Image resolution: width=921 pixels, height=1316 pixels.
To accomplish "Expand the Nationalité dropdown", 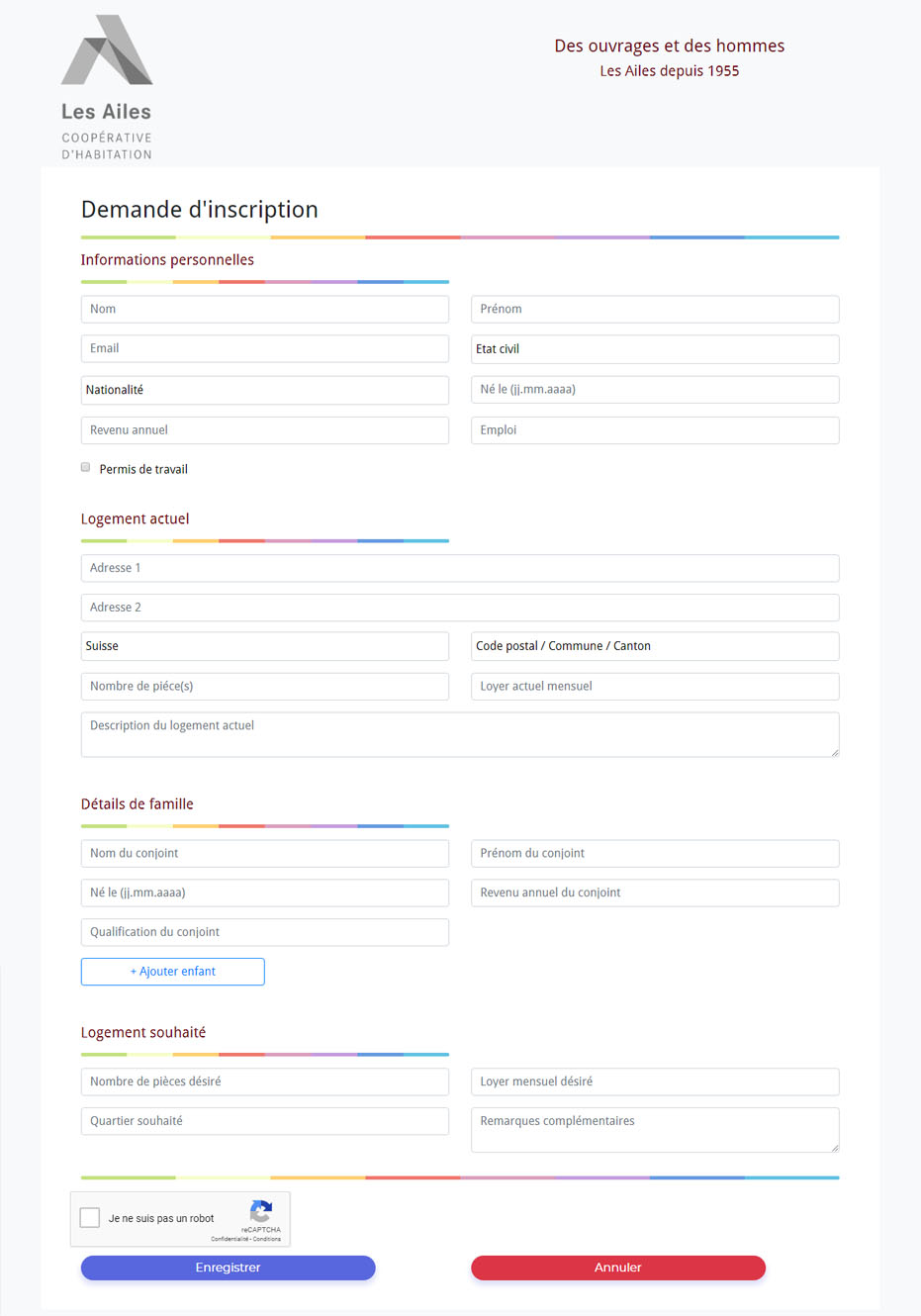I will point(265,390).
